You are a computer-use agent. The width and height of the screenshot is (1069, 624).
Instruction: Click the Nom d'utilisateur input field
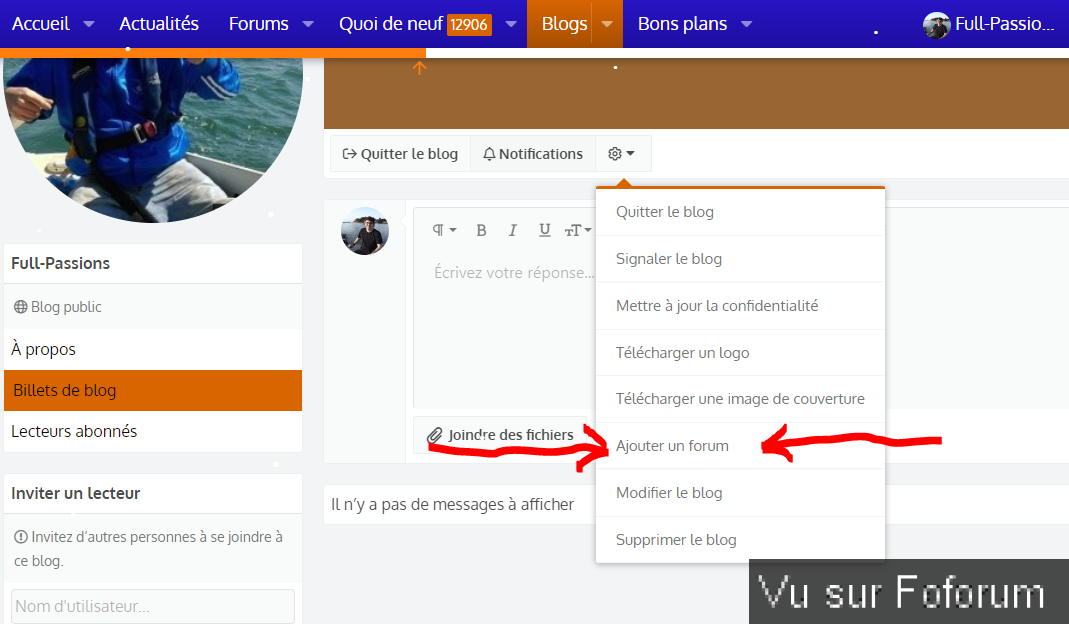(153, 607)
